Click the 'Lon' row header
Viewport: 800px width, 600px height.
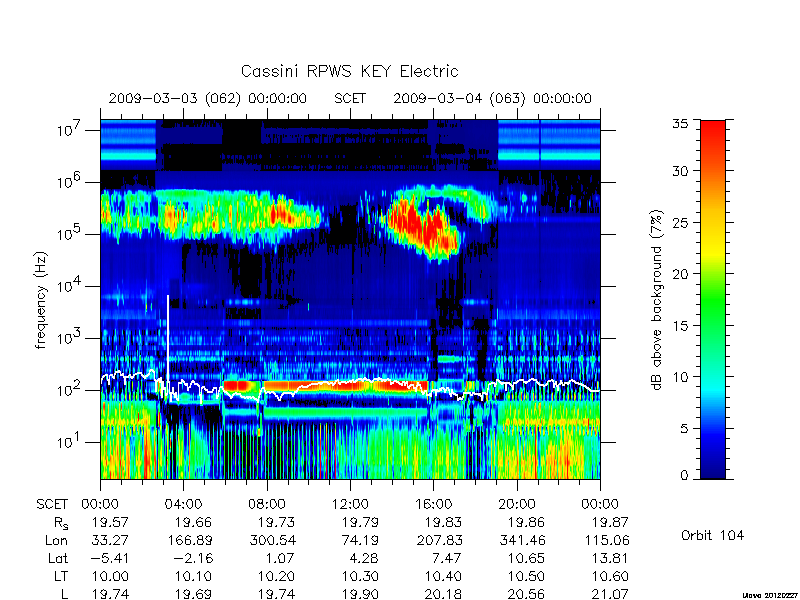click(56, 541)
